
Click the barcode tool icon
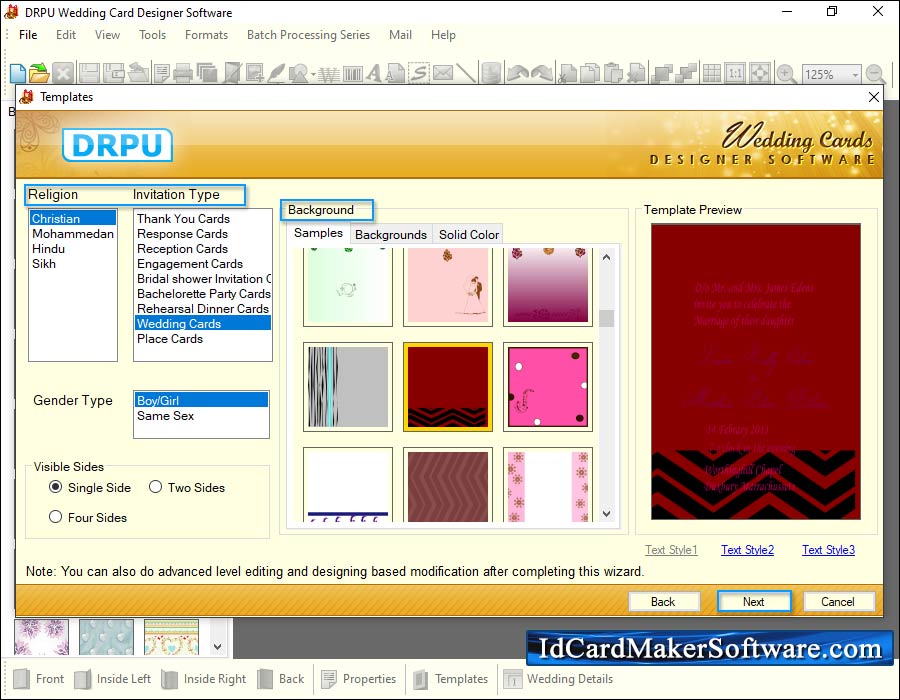[x=352, y=73]
